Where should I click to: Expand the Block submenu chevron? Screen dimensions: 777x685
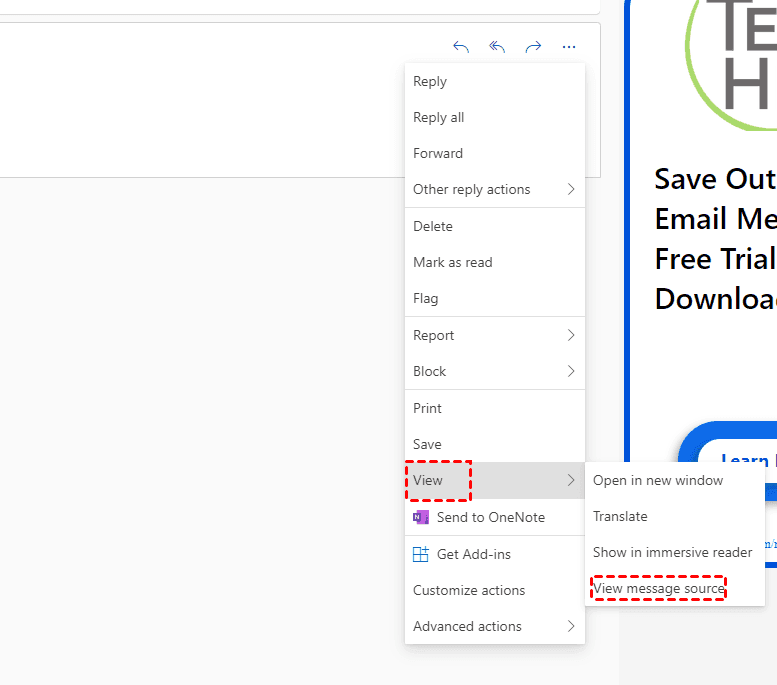pos(571,371)
